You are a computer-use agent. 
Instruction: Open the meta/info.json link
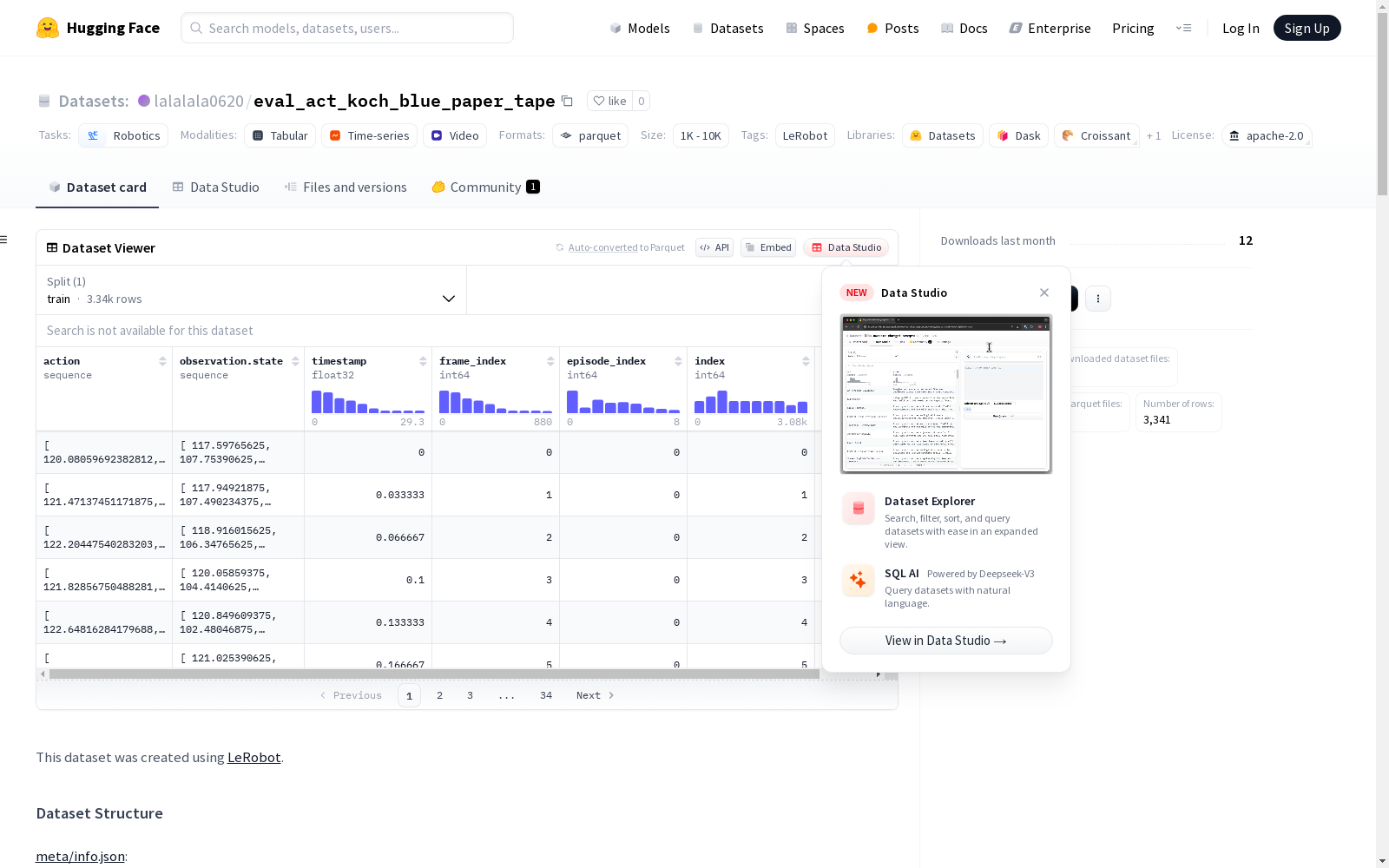coord(80,857)
